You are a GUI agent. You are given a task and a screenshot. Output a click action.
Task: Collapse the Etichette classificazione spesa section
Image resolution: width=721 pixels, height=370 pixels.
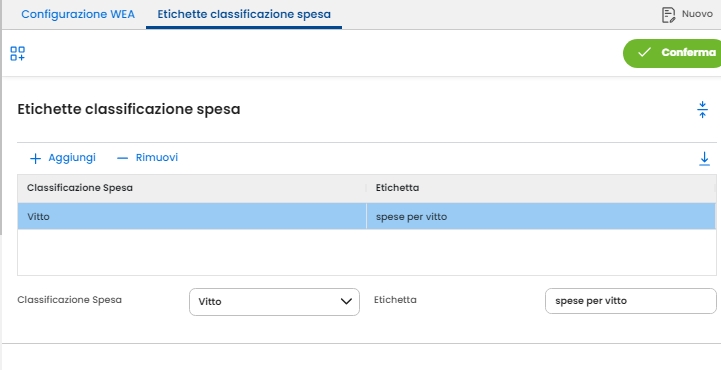(702, 109)
